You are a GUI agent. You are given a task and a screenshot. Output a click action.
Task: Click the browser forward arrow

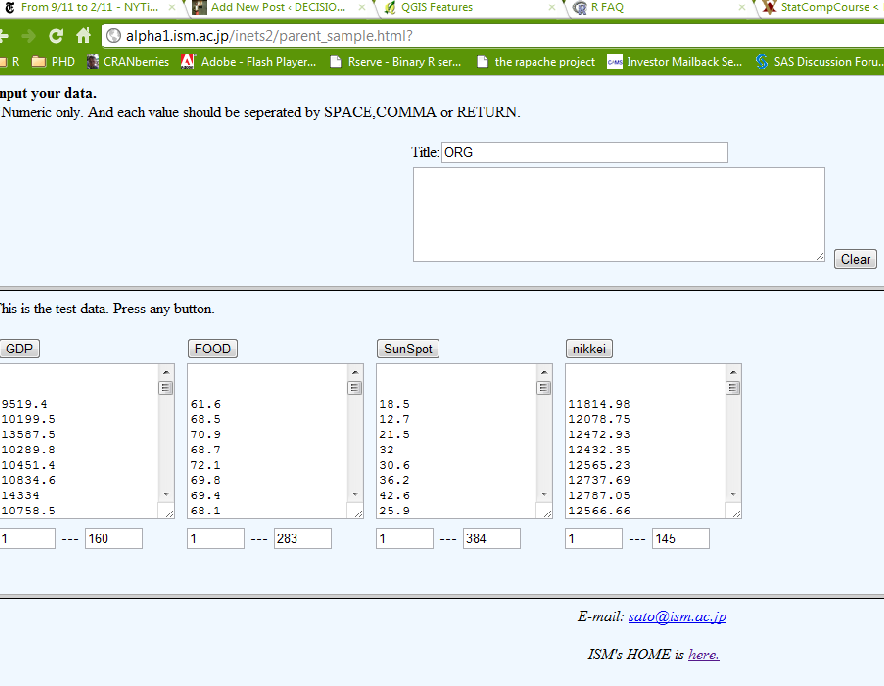tap(28, 36)
